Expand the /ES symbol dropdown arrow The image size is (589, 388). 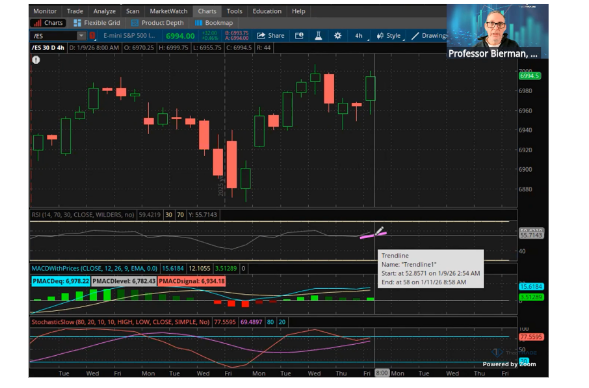(81, 36)
